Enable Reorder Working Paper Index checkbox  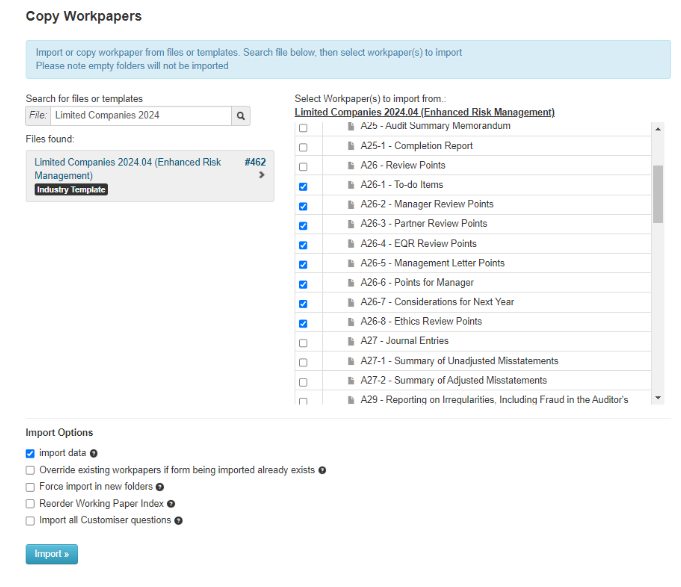pyautogui.click(x=30, y=504)
